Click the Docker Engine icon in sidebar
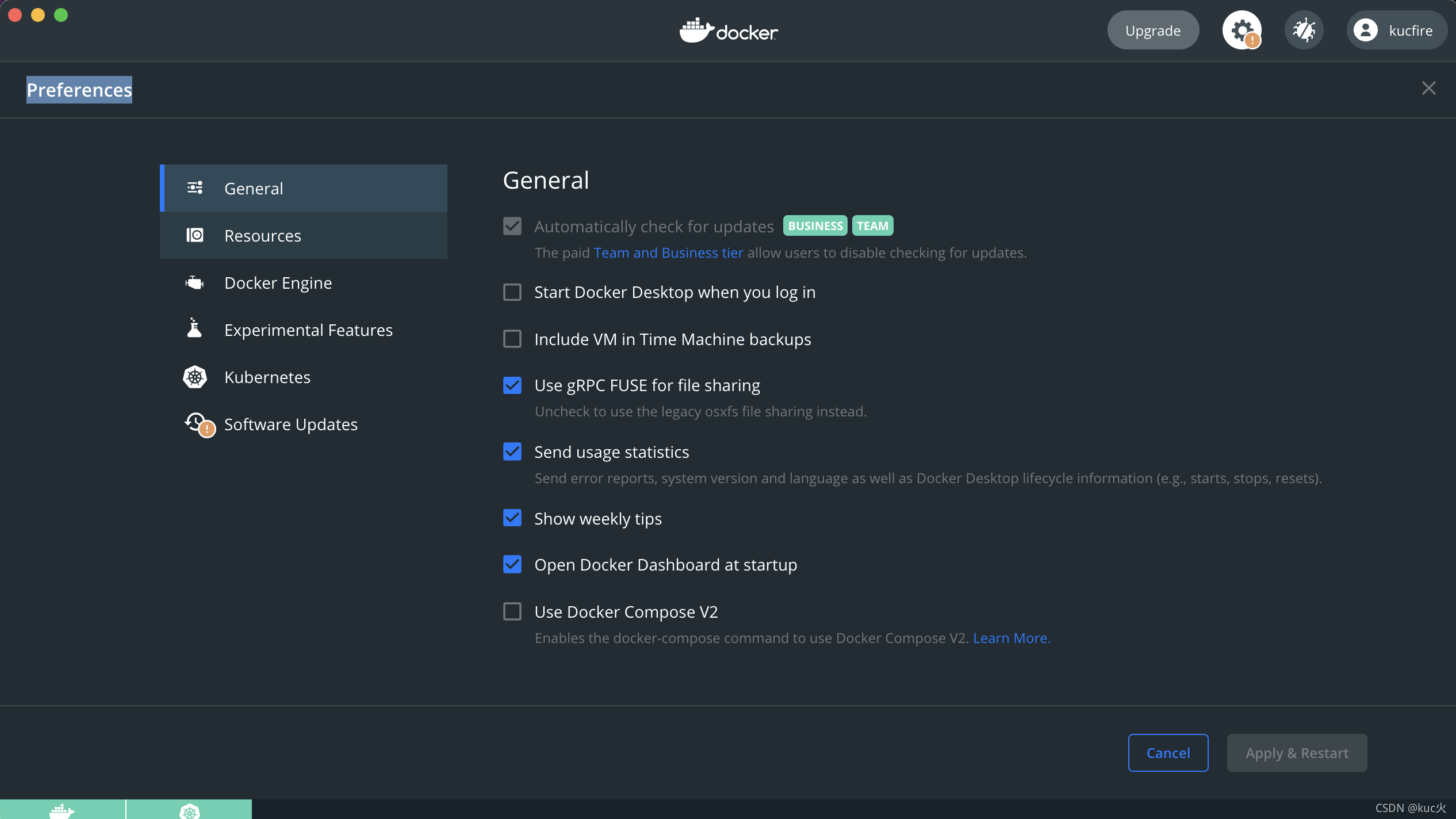 click(x=194, y=282)
